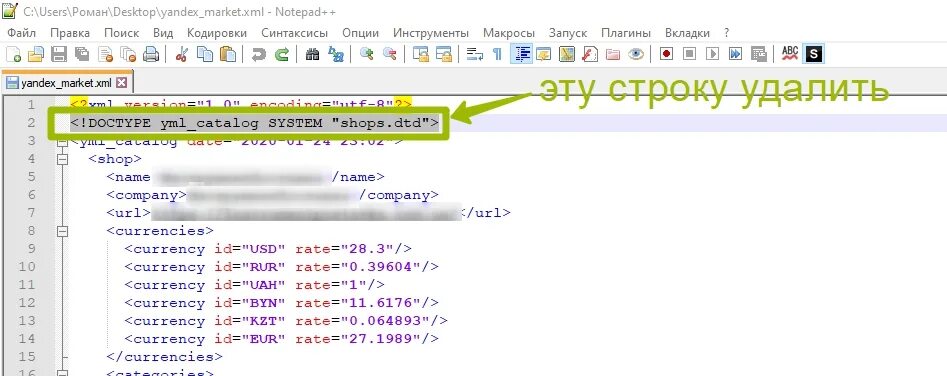Cut selection with the scissors icon
This screenshot has height=376, width=947.
(x=181, y=54)
